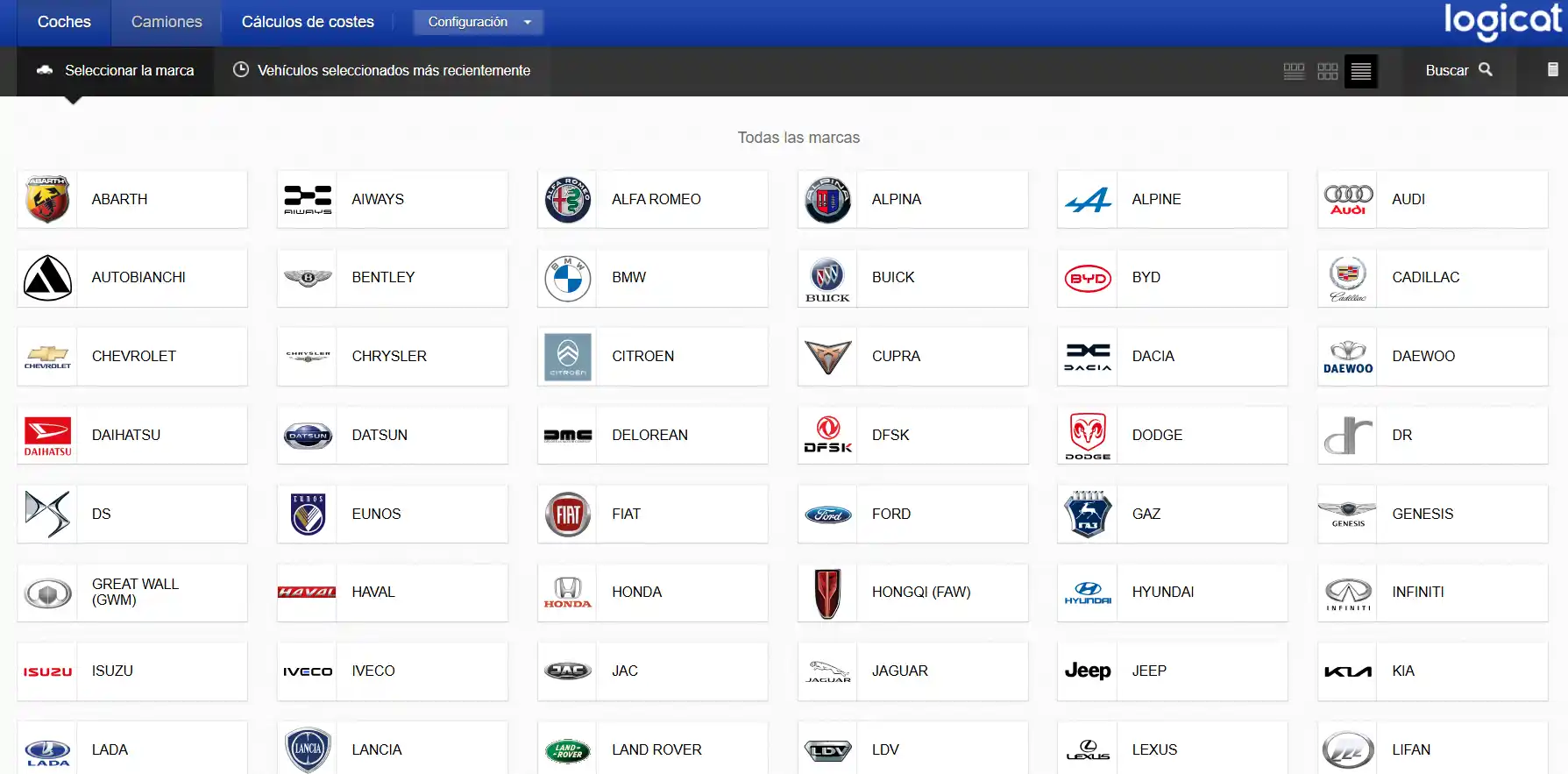Select the CHRYSLER brand
Viewport: 1568px width, 774px height.
tap(392, 357)
